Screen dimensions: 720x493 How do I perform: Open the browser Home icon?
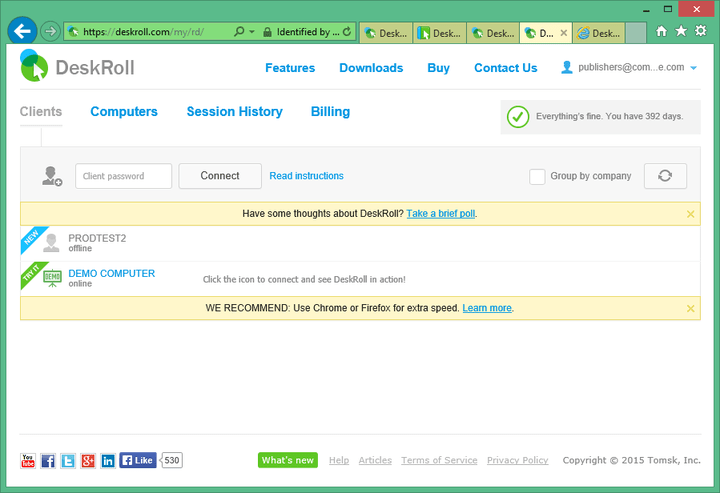click(x=661, y=31)
